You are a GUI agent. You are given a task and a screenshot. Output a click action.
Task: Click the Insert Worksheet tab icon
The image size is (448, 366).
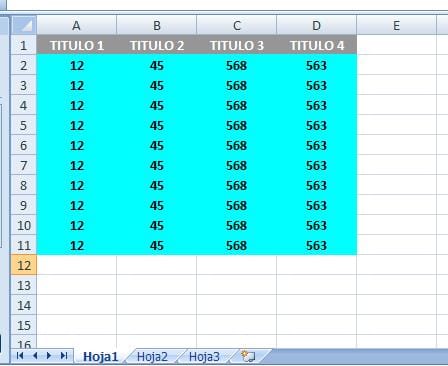pos(249,356)
